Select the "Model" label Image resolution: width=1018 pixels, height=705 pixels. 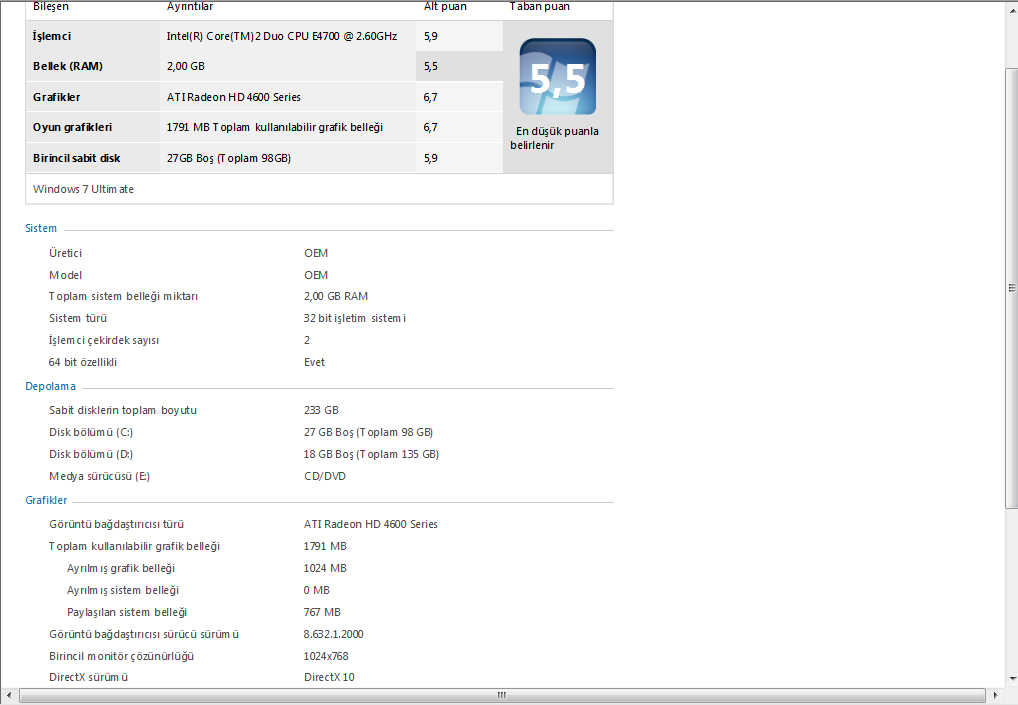pos(66,275)
